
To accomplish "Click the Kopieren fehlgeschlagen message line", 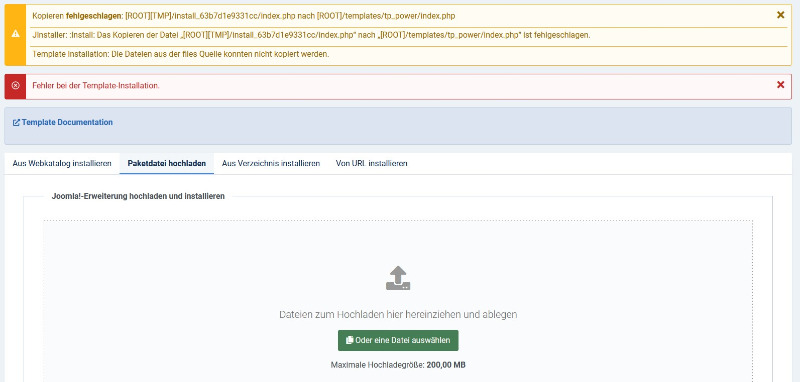I will coord(243,16).
